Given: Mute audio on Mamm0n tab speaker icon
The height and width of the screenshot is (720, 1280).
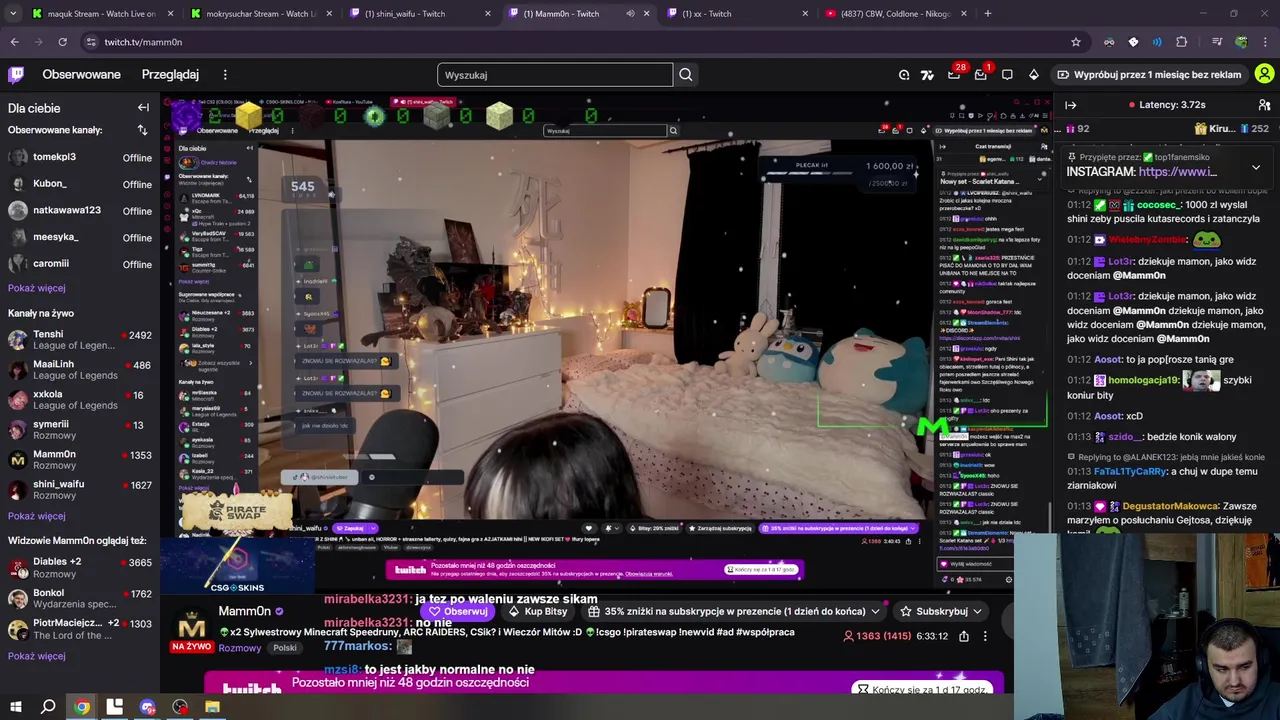Looking at the screenshot, I should coord(630,14).
